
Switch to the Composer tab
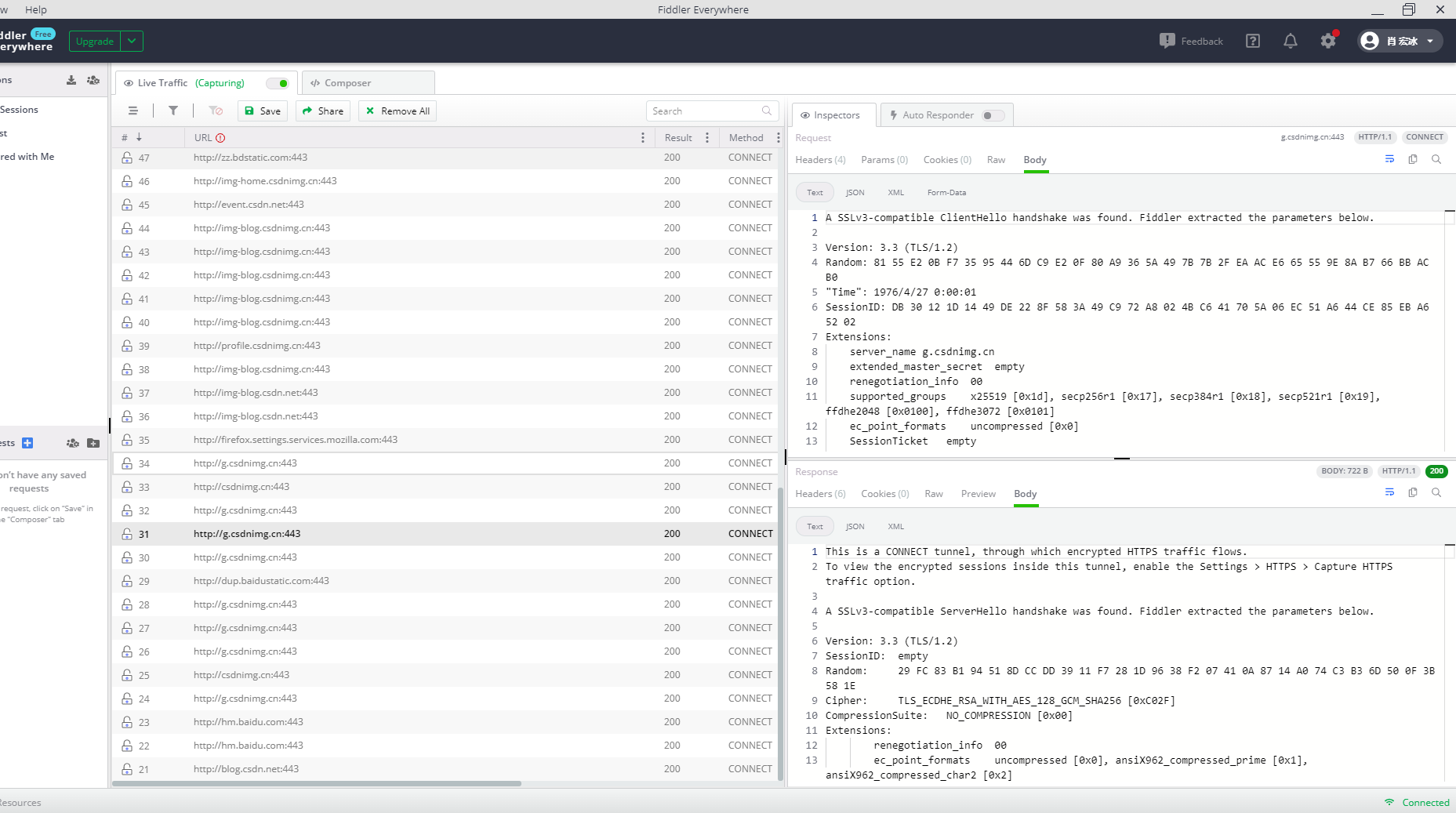347,83
